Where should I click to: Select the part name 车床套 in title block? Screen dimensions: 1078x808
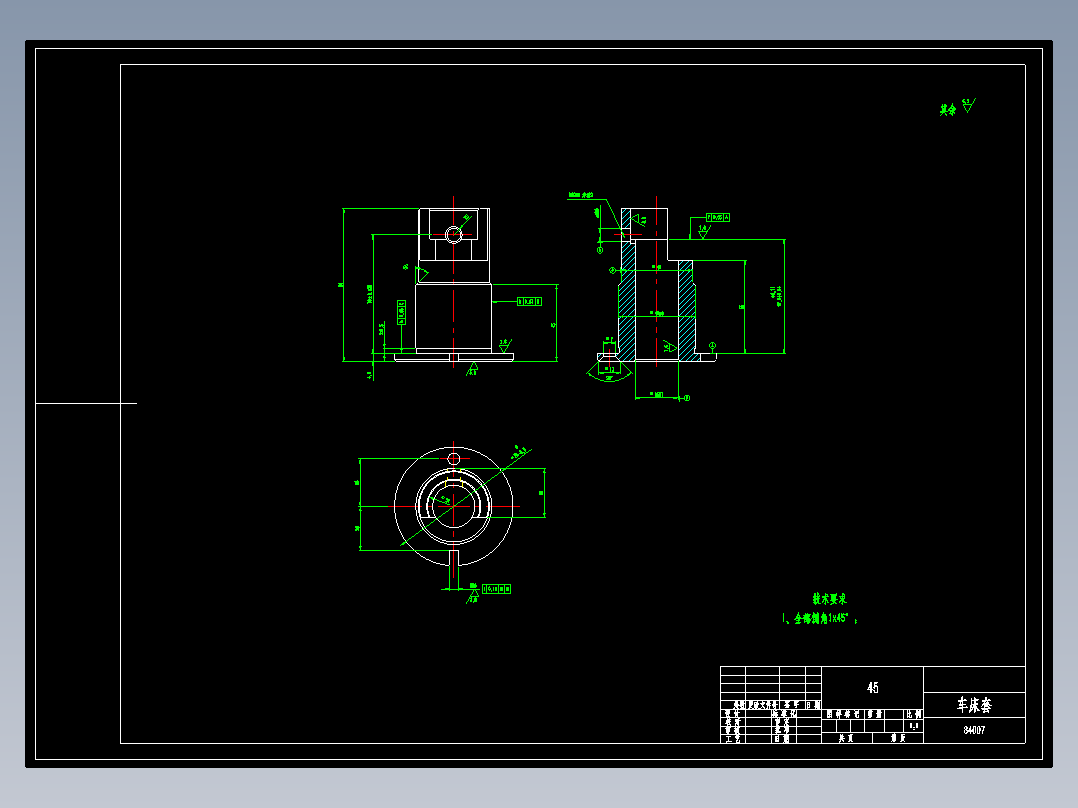(974, 705)
